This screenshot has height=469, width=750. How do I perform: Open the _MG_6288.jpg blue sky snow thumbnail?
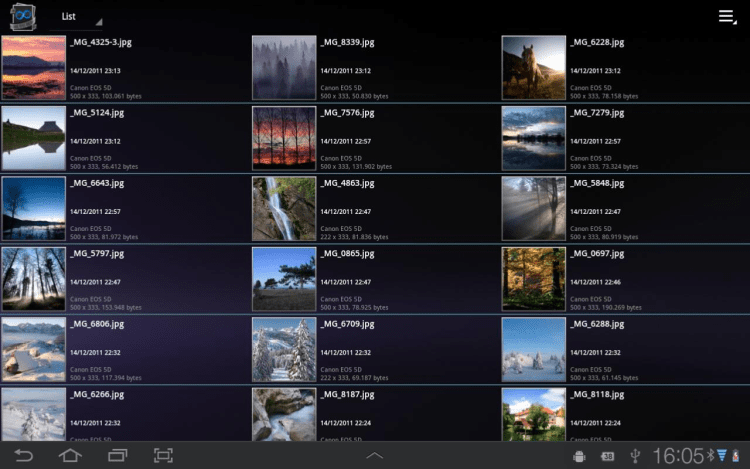pyautogui.click(x=534, y=349)
